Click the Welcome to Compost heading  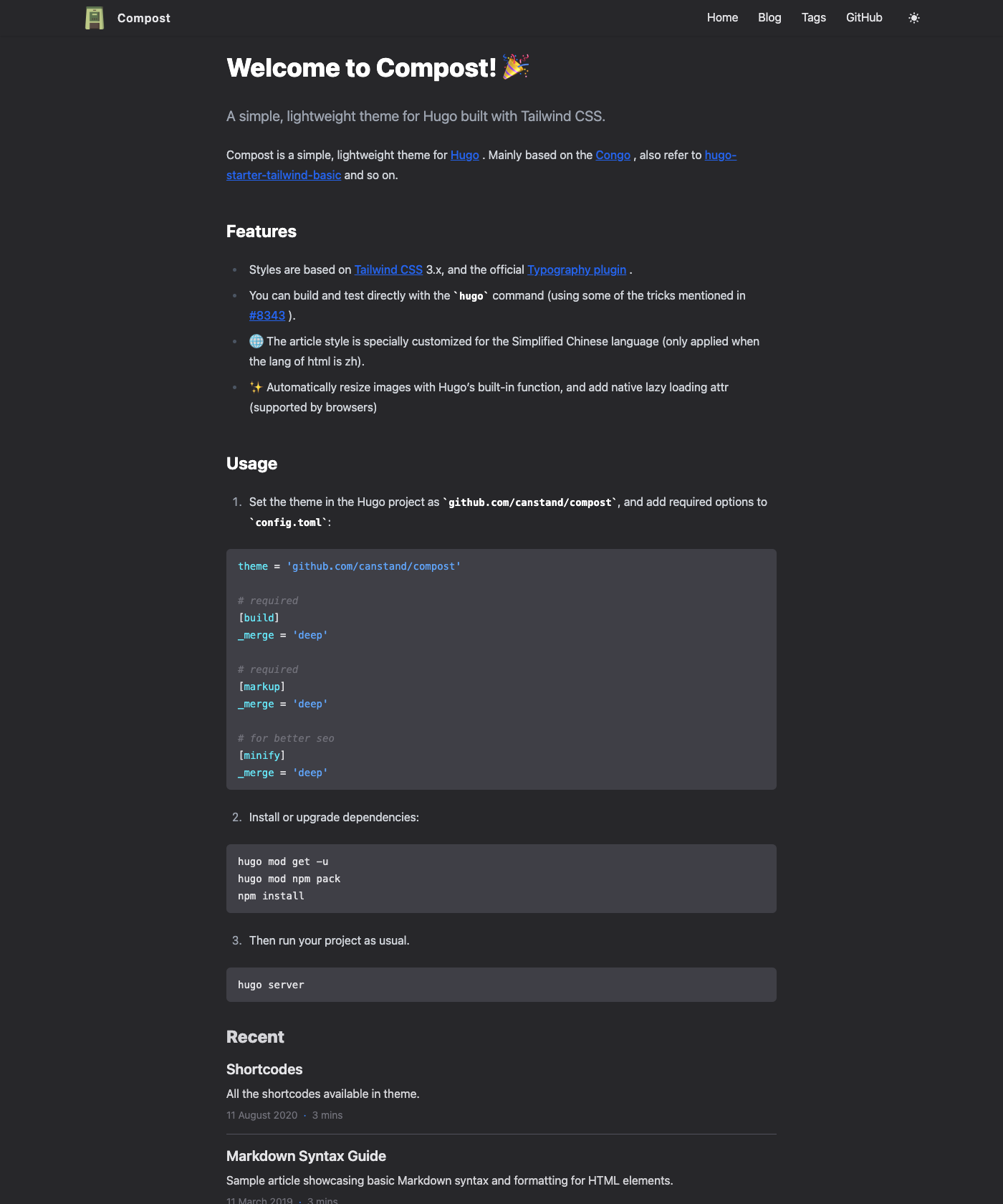[x=360, y=67]
